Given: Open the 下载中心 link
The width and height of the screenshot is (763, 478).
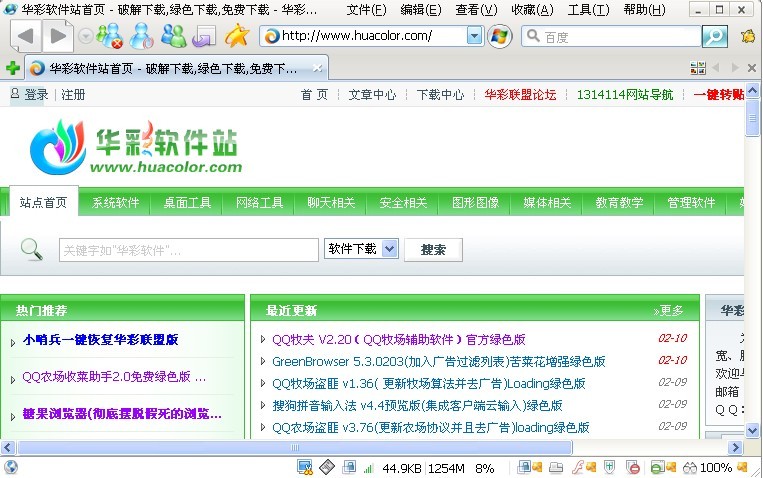Looking at the screenshot, I should point(440,94).
